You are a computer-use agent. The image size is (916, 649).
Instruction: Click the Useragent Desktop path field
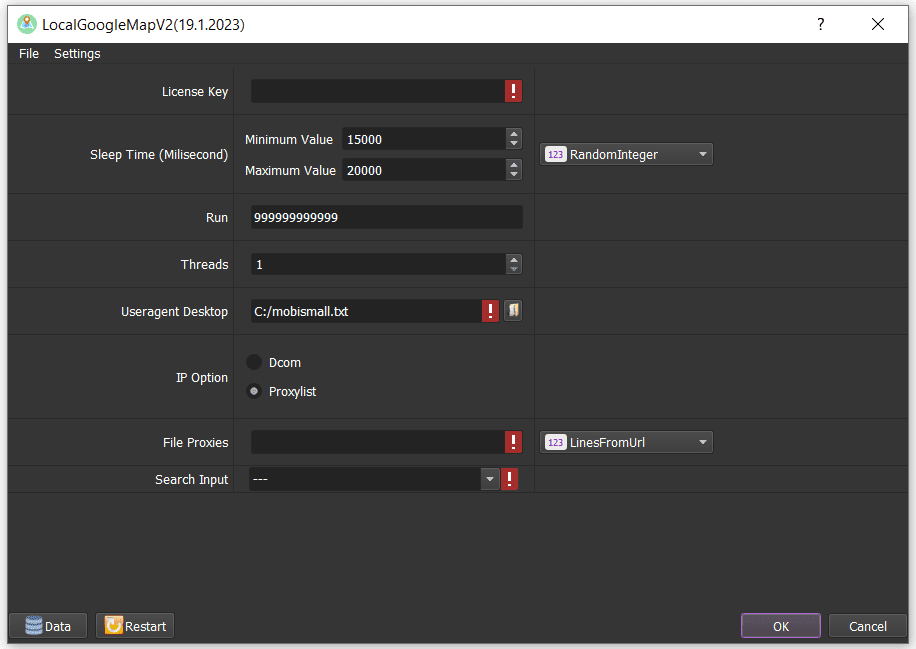(x=366, y=311)
